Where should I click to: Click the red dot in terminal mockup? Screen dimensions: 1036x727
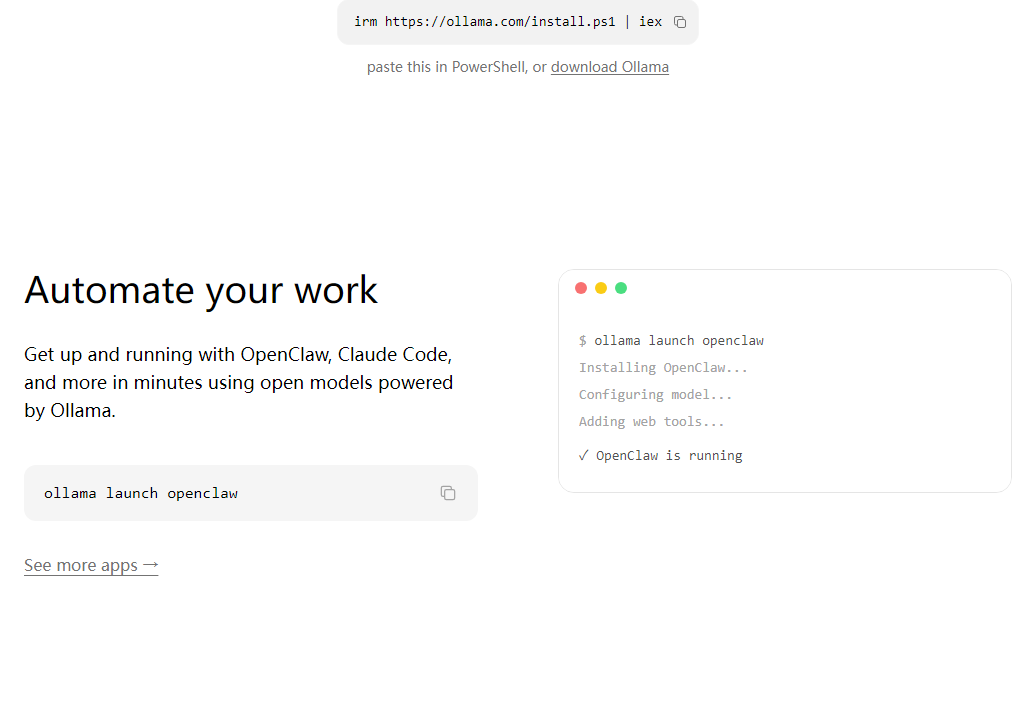click(x=581, y=288)
